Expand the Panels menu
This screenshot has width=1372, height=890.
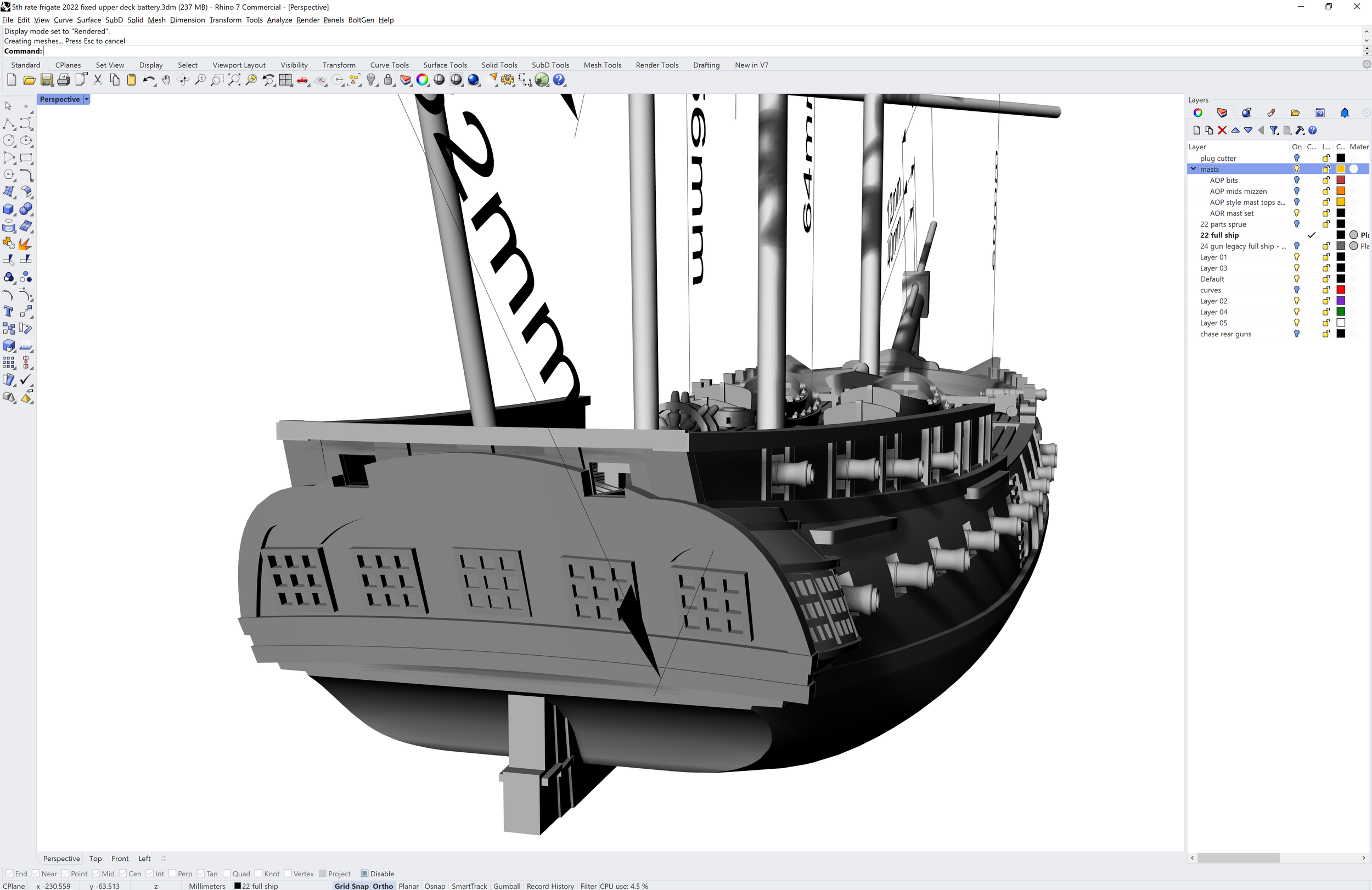(x=334, y=20)
